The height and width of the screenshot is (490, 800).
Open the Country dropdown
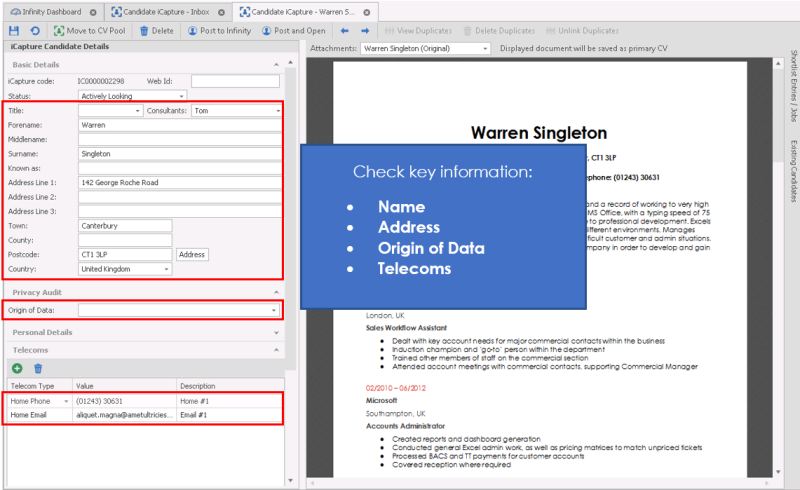166,269
